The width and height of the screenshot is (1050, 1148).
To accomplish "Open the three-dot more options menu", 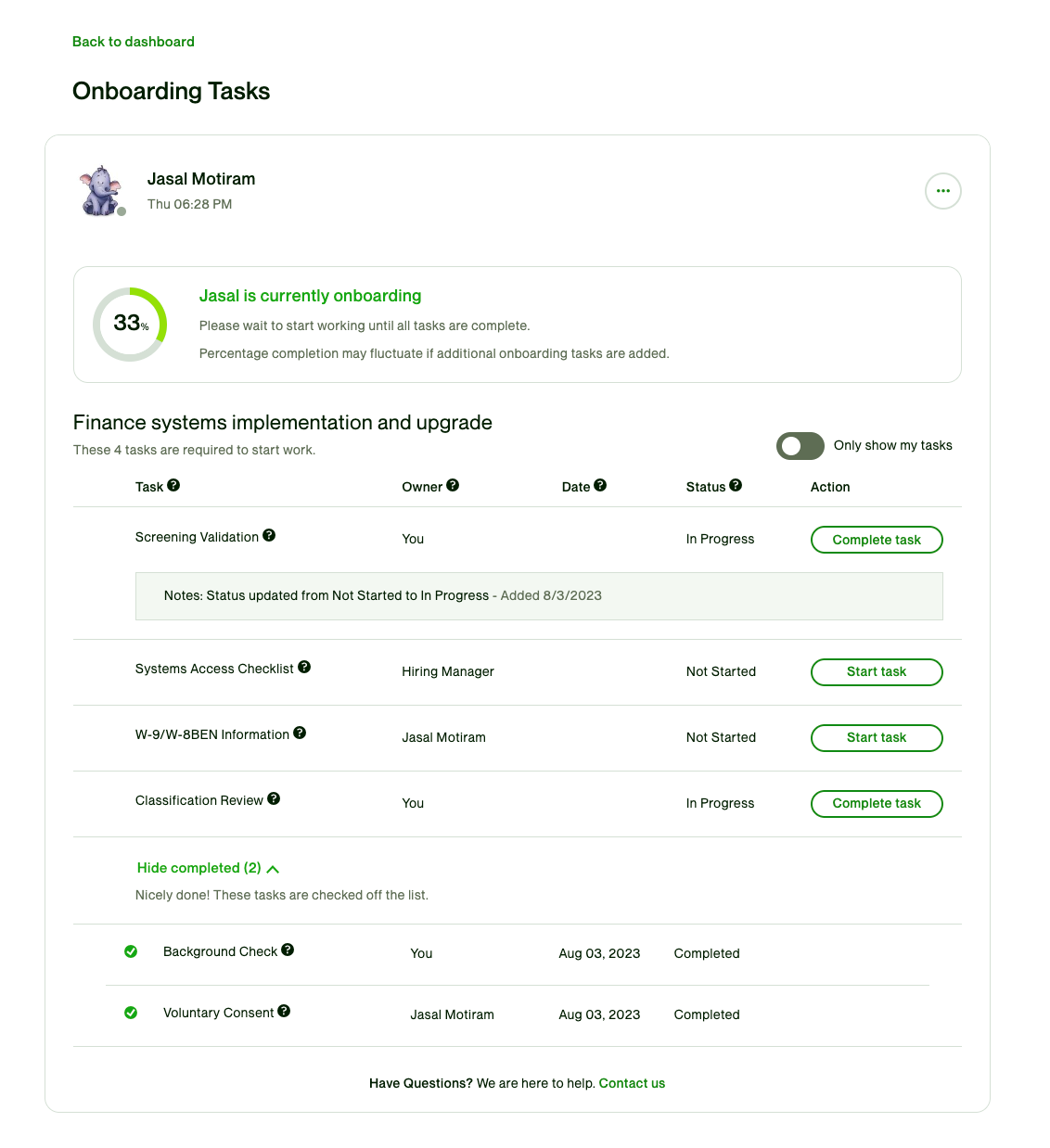I will point(942,191).
